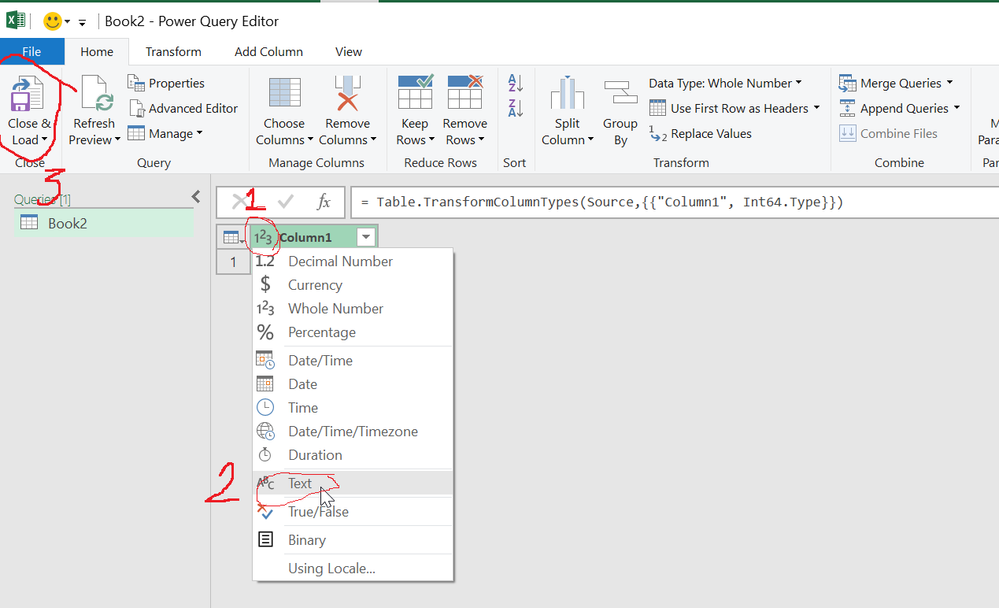Click the fx formula icon
The width and height of the screenshot is (999, 608).
(324, 202)
